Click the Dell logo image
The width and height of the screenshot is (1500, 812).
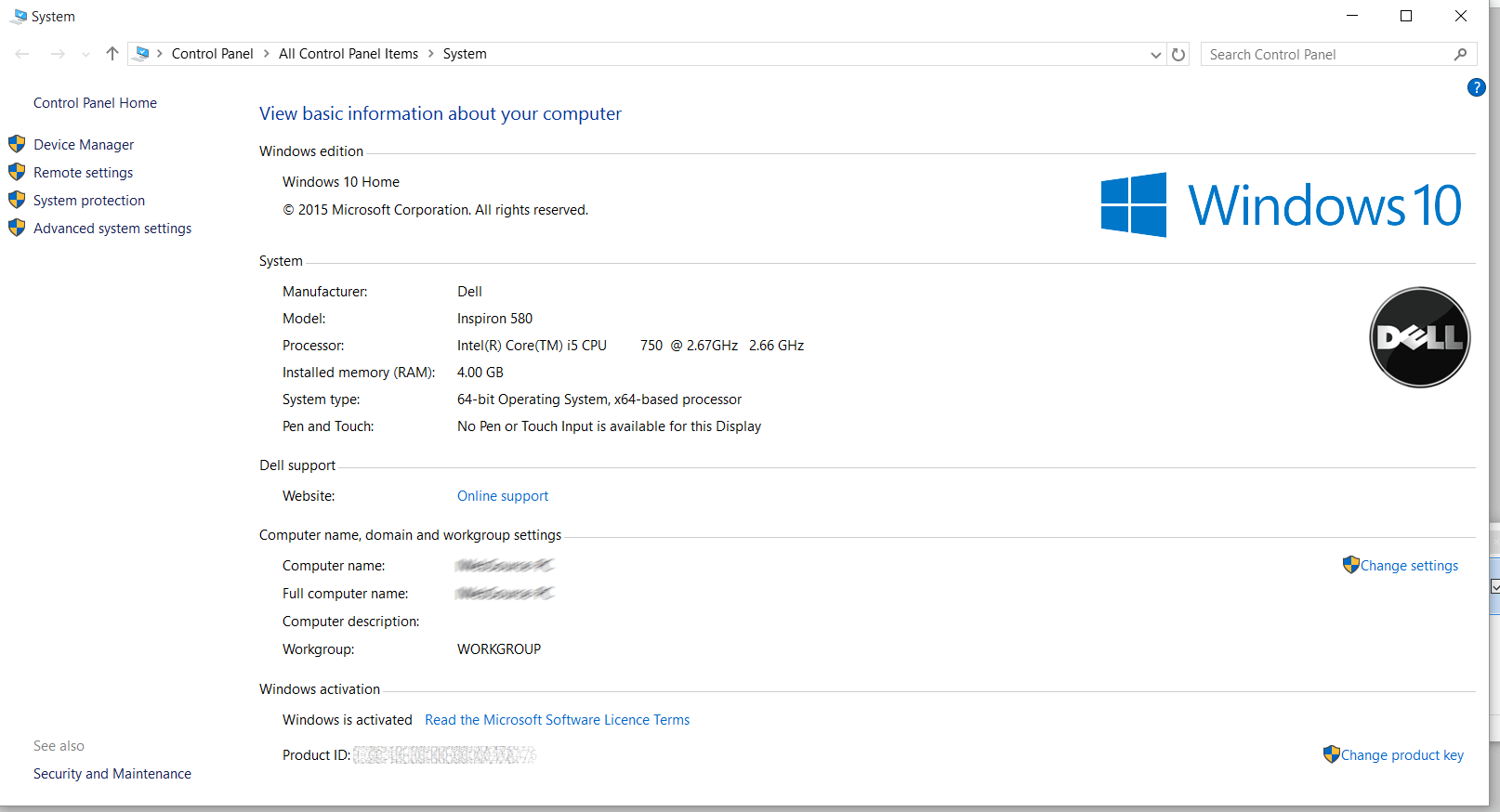pos(1420,337)
